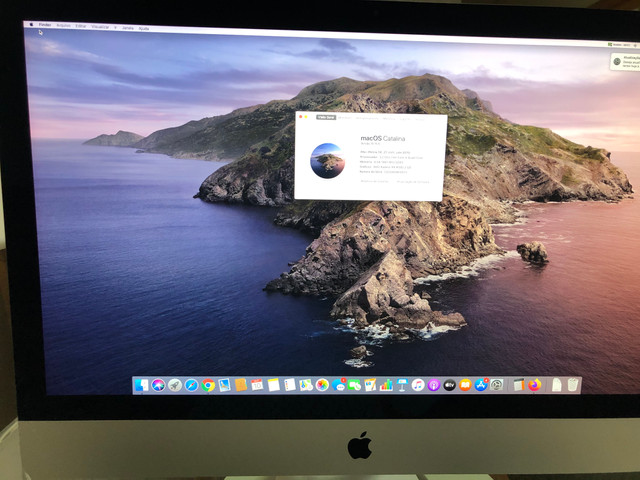Open Photos pinwheel icon in Dock
The height and width of the screenshot is (480, 640).
point(322,384)
